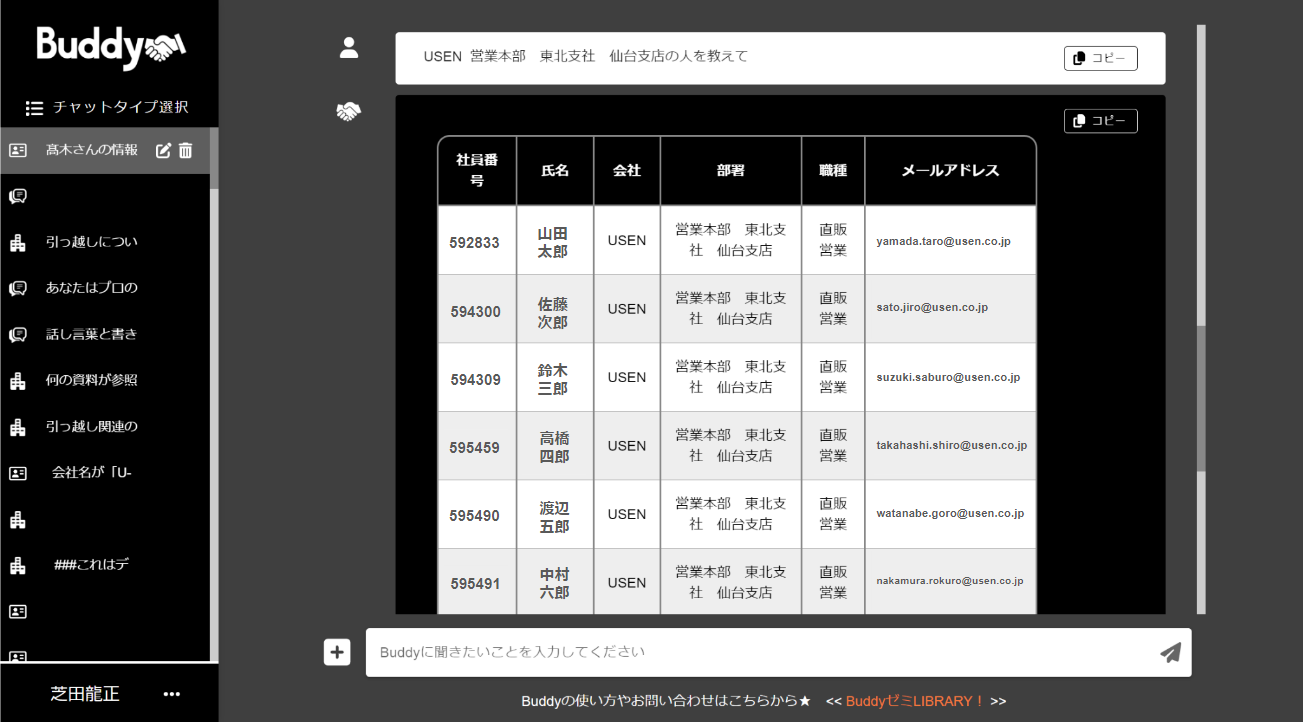Click the building icon beside 引っ越し関連の
Screen dimensions: 1303x722
coord(17,427)
